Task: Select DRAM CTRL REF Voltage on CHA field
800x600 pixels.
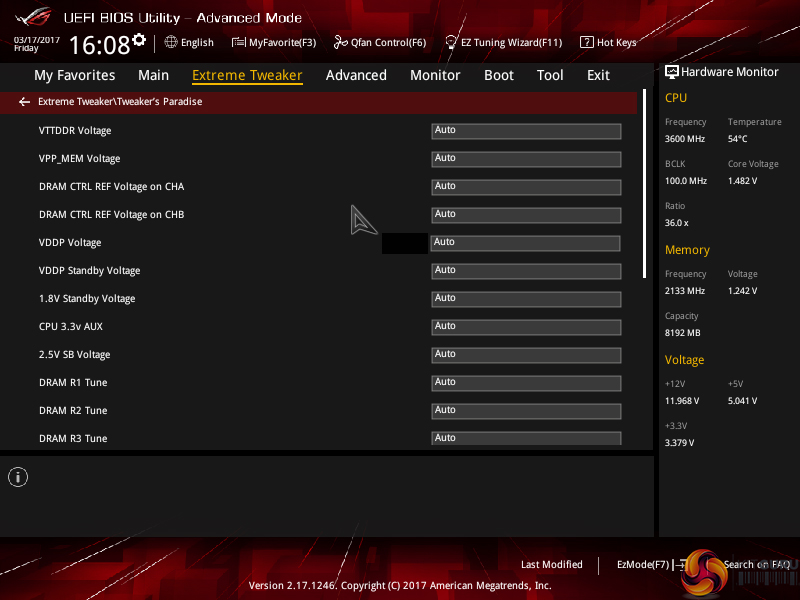Action: (526, 187)
